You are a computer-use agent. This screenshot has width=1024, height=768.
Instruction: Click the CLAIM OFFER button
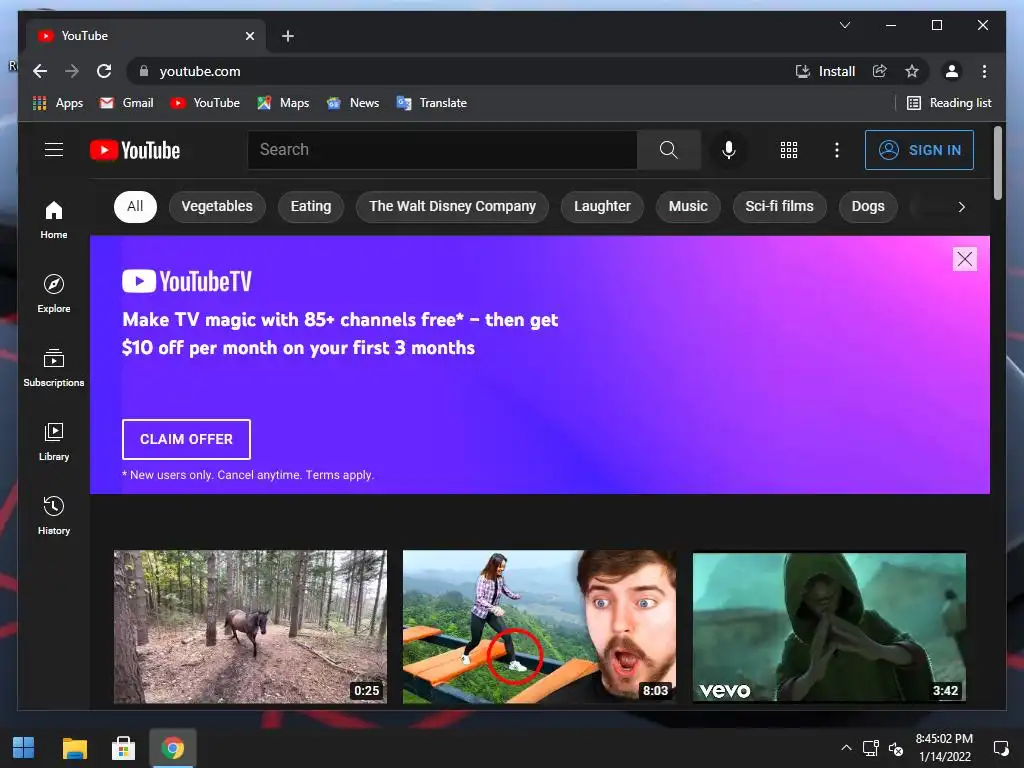[x=186, y=440]
